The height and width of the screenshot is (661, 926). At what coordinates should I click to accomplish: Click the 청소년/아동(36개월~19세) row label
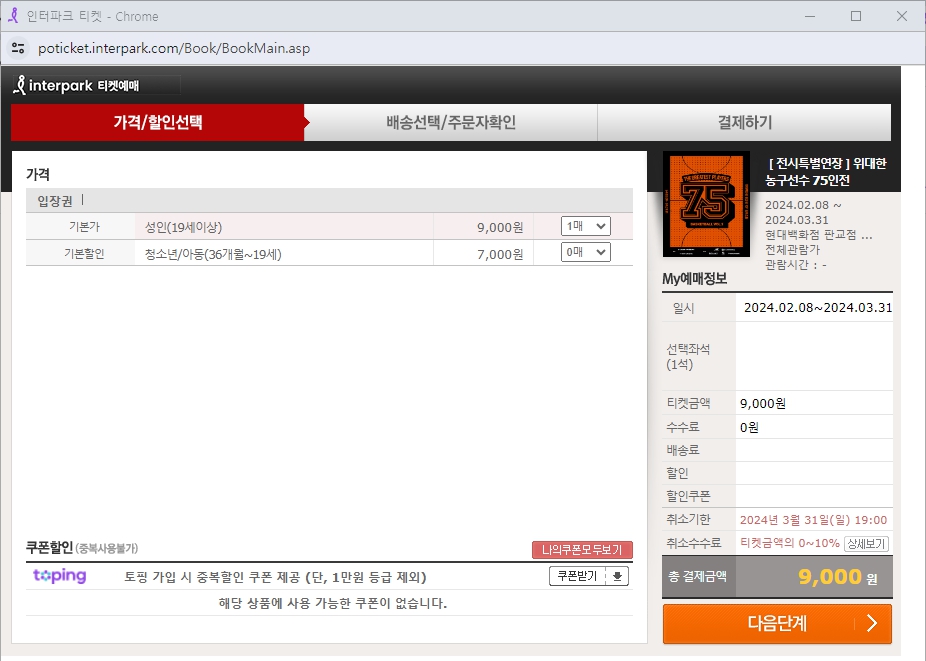[213, 254]
